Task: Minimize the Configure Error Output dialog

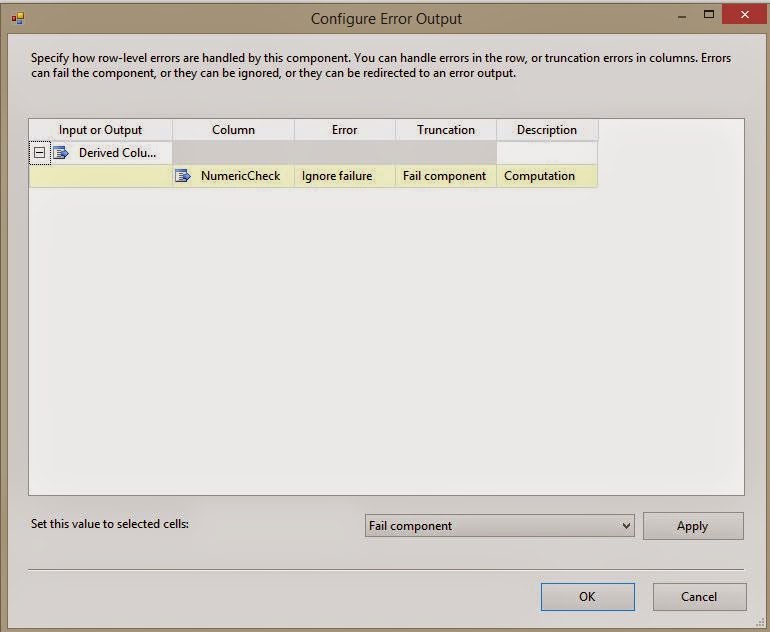Action: click(x=682, y=16)
